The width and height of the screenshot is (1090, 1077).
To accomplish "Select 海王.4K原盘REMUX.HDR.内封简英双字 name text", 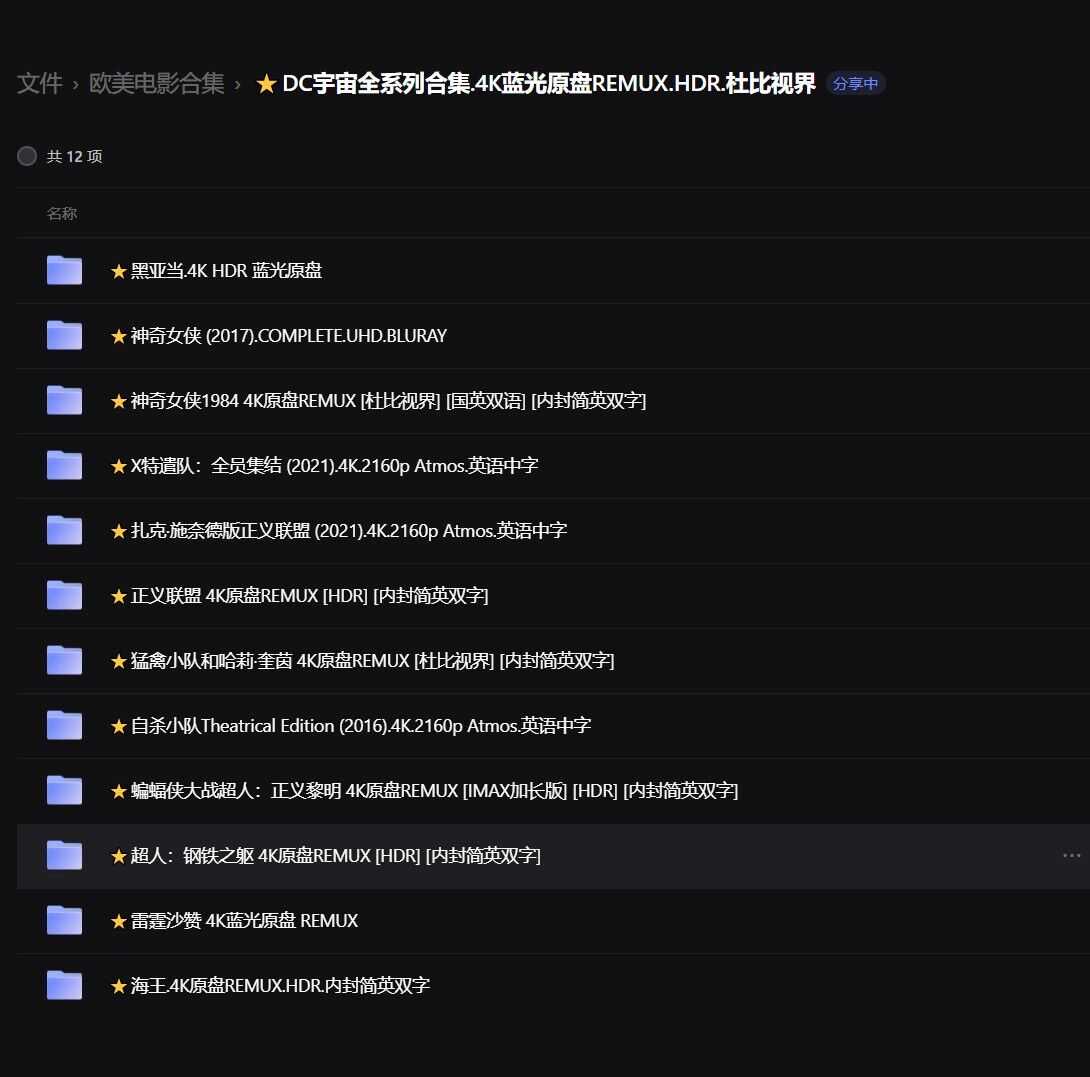I will [x=280, y=986].
